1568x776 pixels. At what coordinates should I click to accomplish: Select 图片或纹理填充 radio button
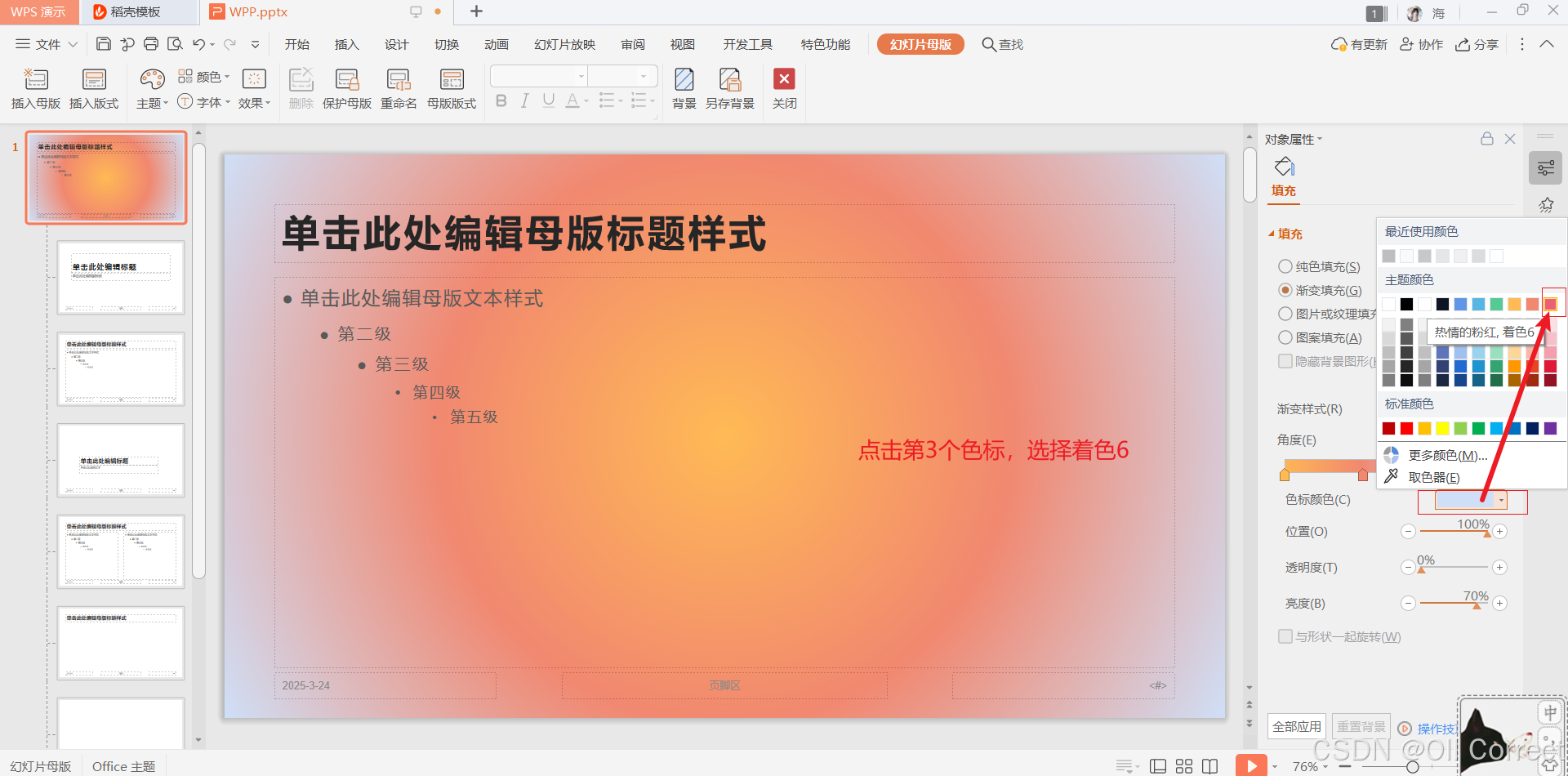pyautogui.click(x=1285, y=314)
